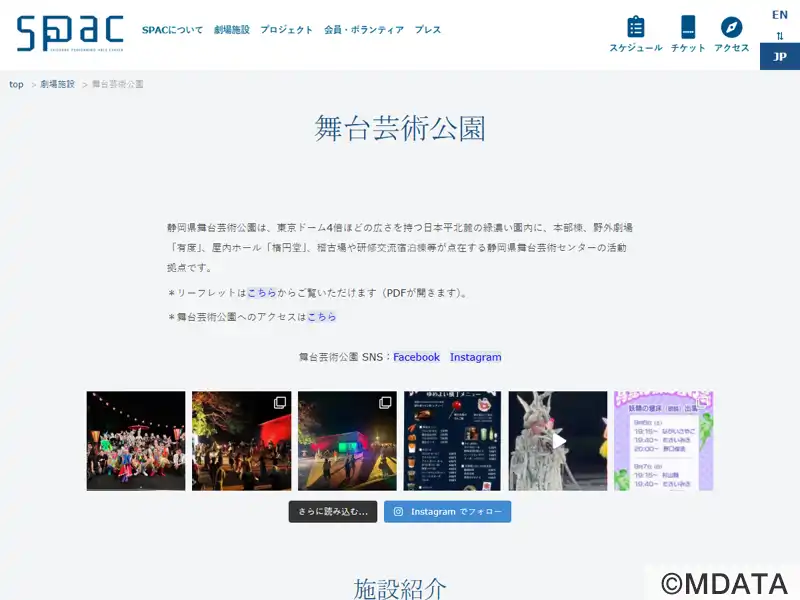This screenshot has height=600, width=800.
Task: Switch language to EN
Action: (780, 15)
